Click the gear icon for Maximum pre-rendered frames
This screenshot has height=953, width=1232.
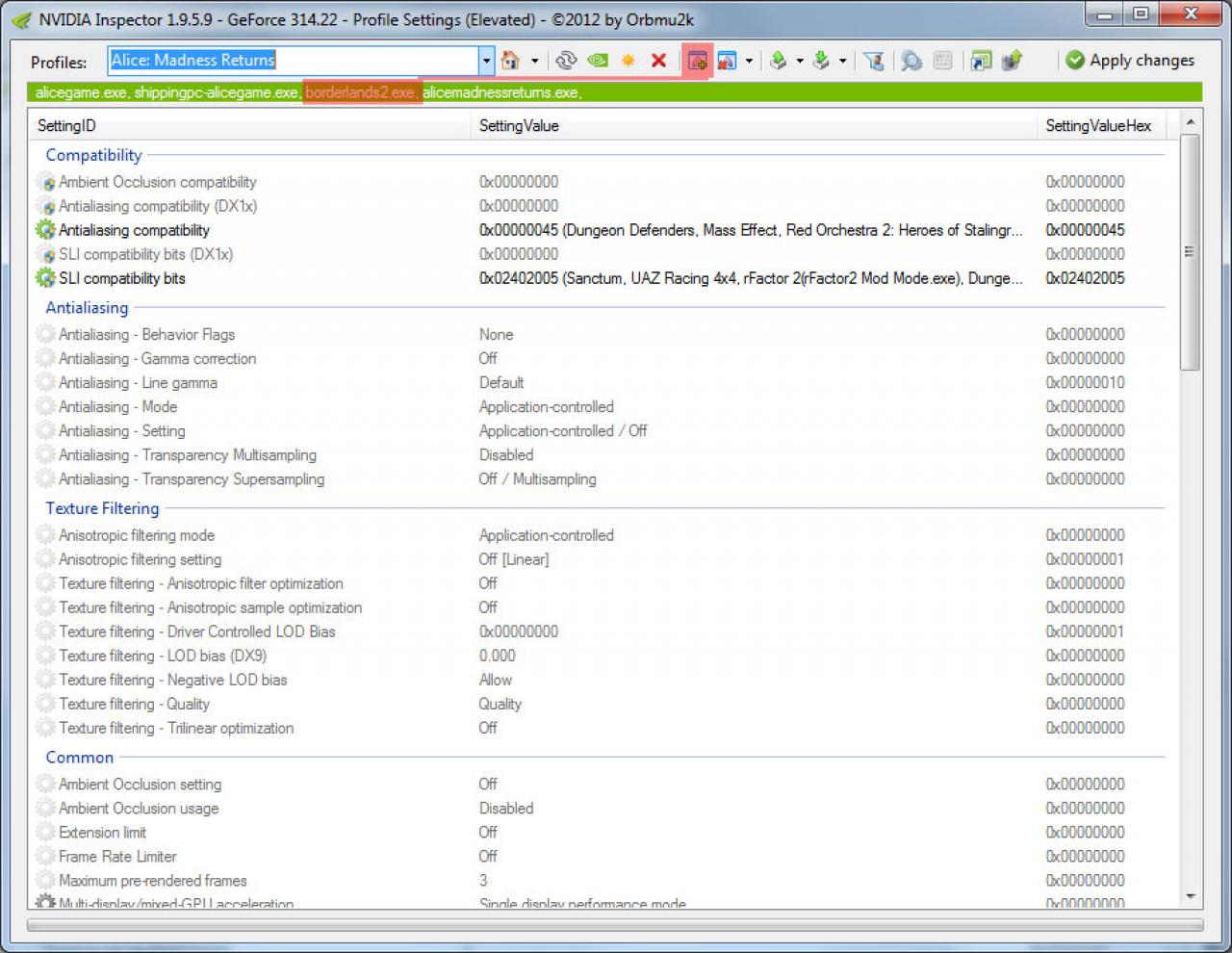point(45,881)
